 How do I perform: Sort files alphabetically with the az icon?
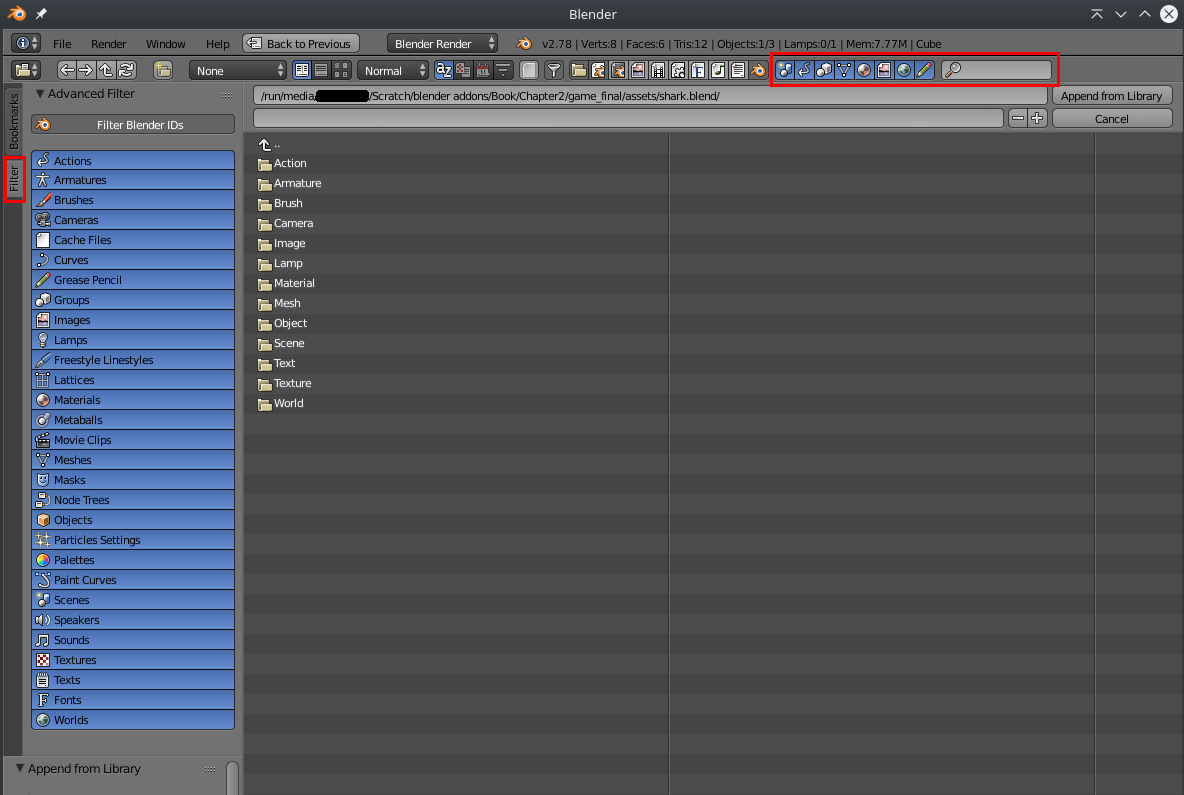click(443, 70)
